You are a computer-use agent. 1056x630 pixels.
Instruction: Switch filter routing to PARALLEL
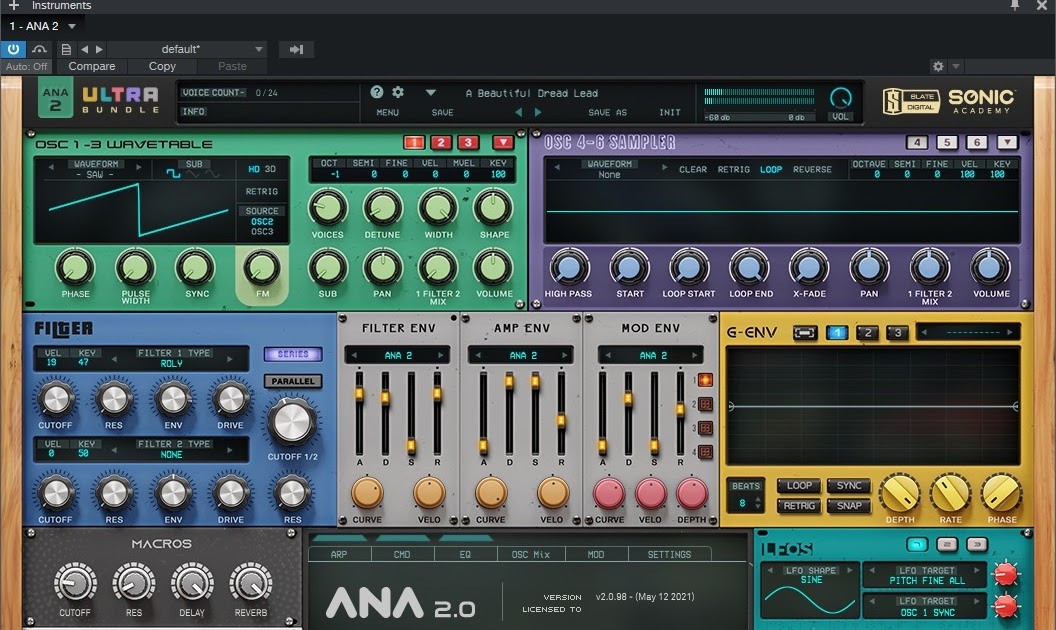pyautogui.click(x=293, y=381)
